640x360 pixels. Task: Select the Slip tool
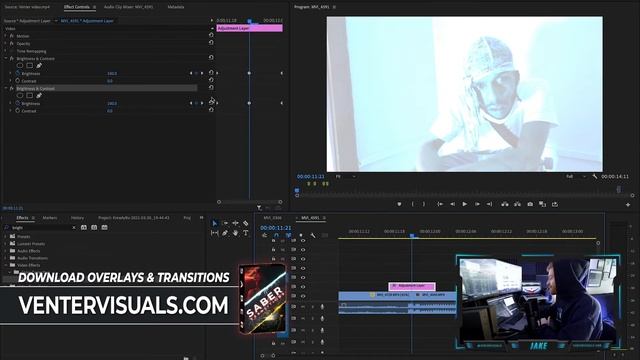[215, 233]
